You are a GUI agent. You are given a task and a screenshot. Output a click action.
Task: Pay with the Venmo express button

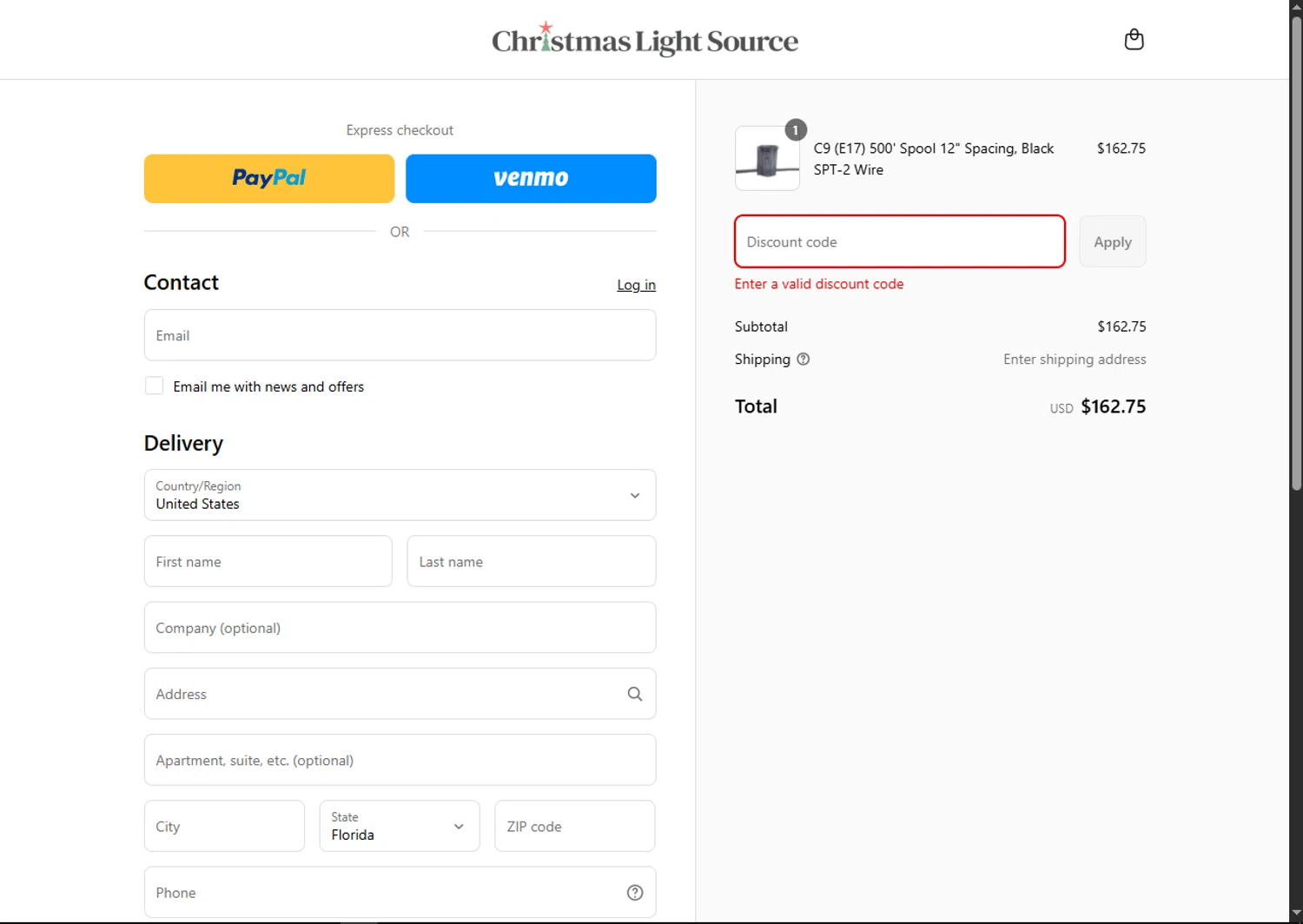tap(531, 179)
